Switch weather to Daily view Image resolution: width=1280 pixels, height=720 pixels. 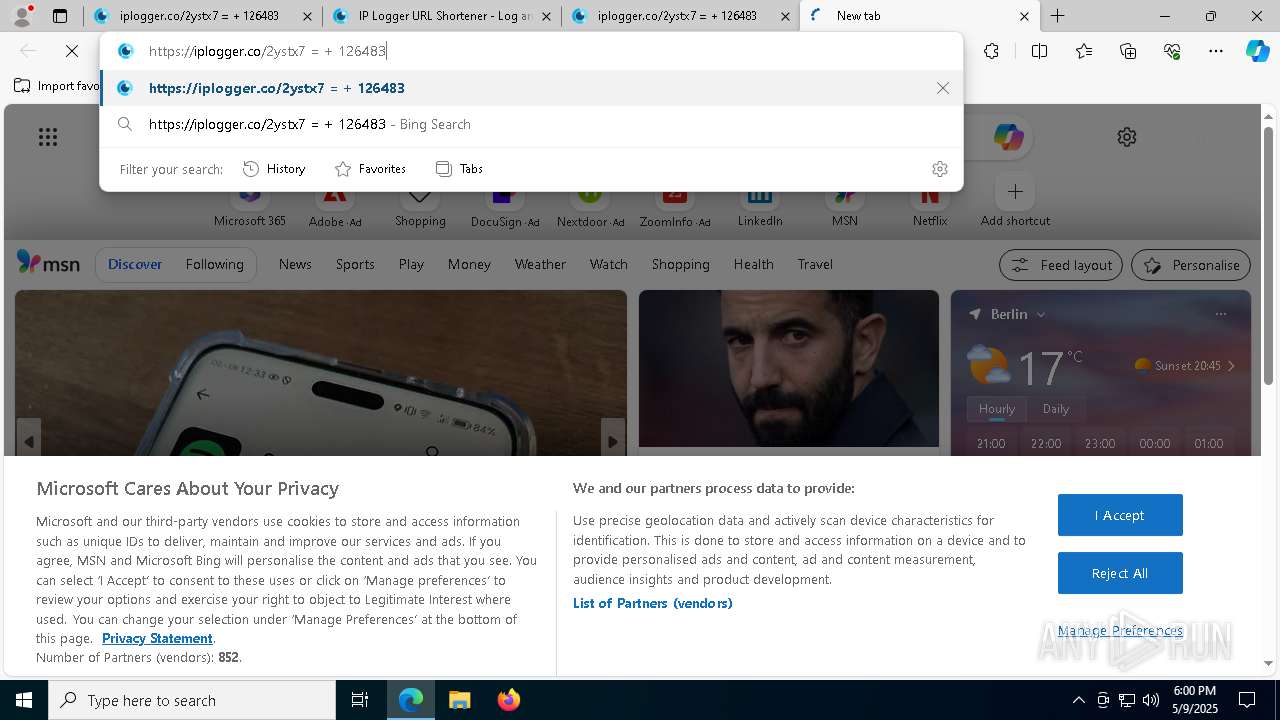click(1056, 409)
